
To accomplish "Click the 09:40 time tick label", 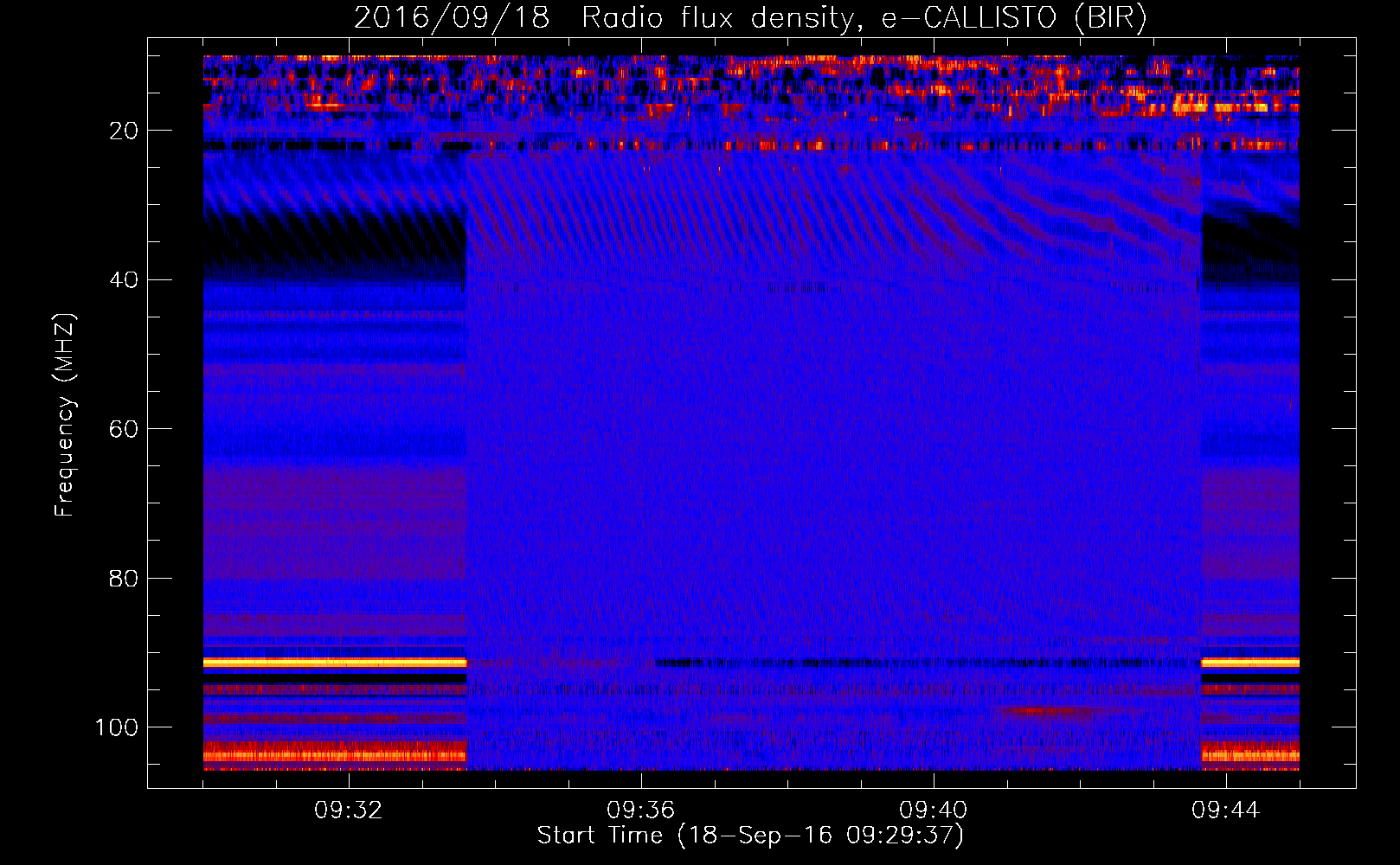I will (934, 811).
